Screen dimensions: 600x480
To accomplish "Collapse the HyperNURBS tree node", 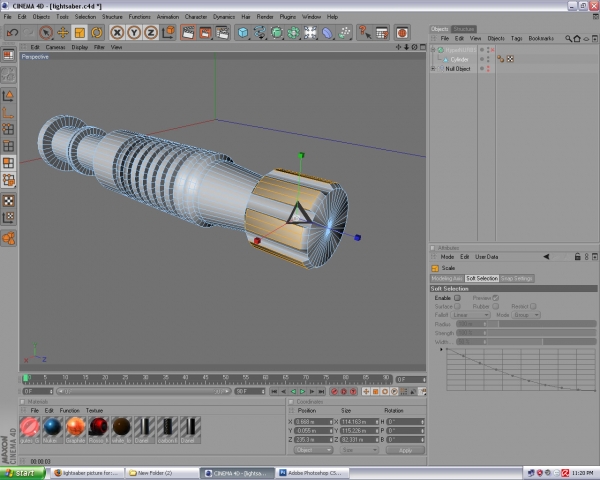I will [433, 50].
